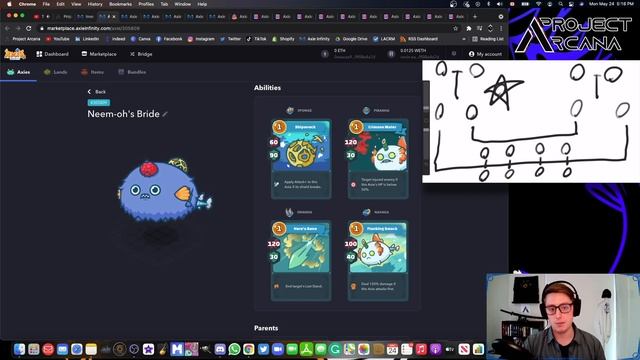The image size is (640, 360).
Task: Click the browser forward arrow
Action: pos(18,28)
